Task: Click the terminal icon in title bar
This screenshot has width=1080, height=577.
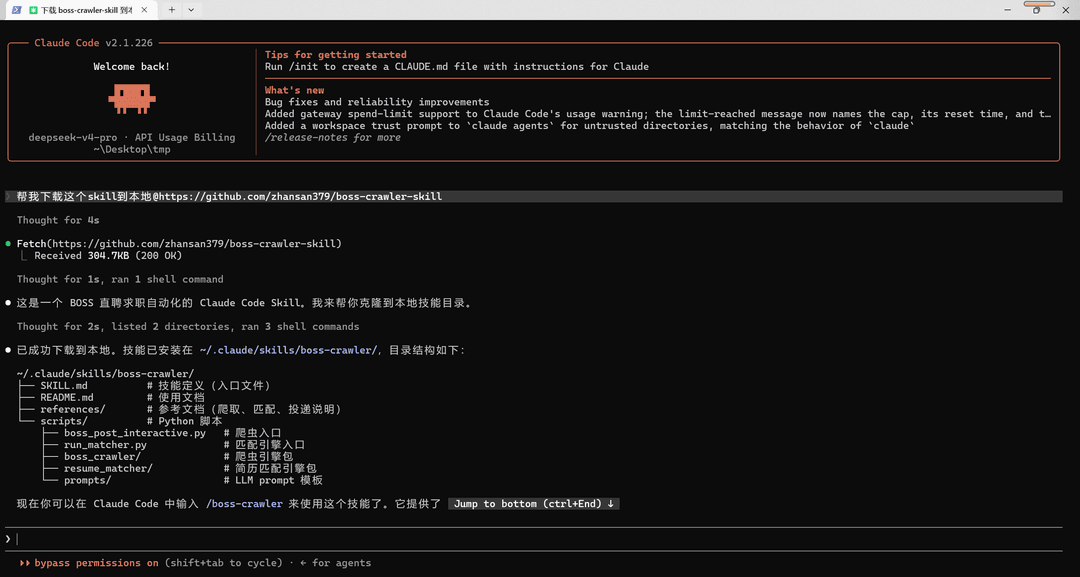Action: 16,10
